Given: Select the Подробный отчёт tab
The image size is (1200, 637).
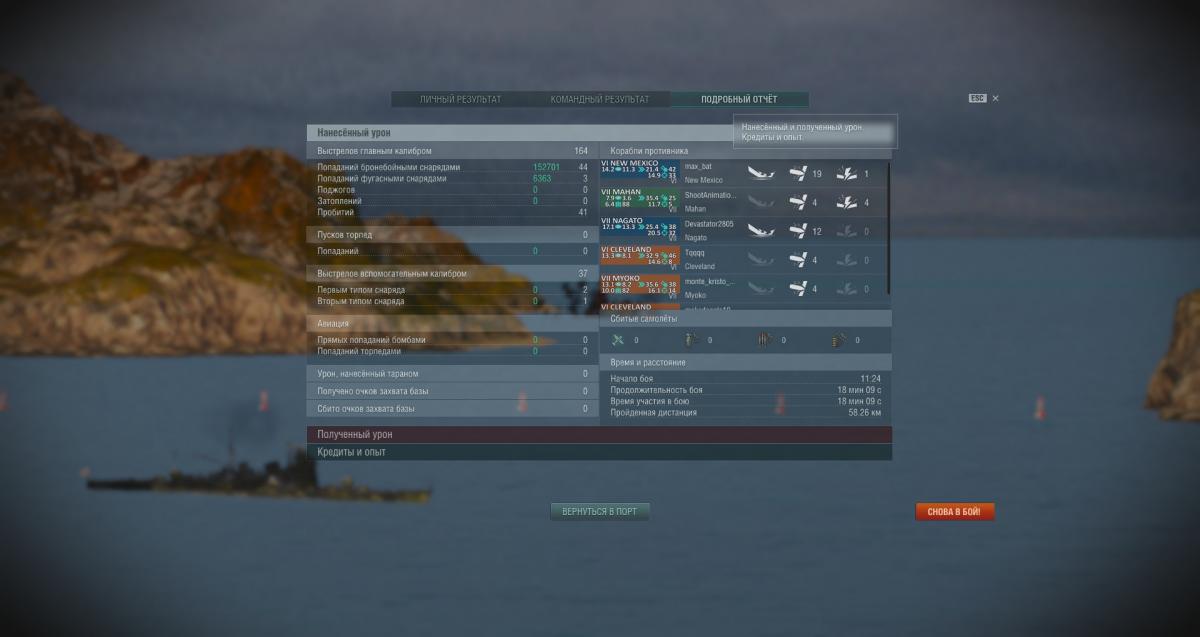Looking at the screenshot, I should 739,100.
